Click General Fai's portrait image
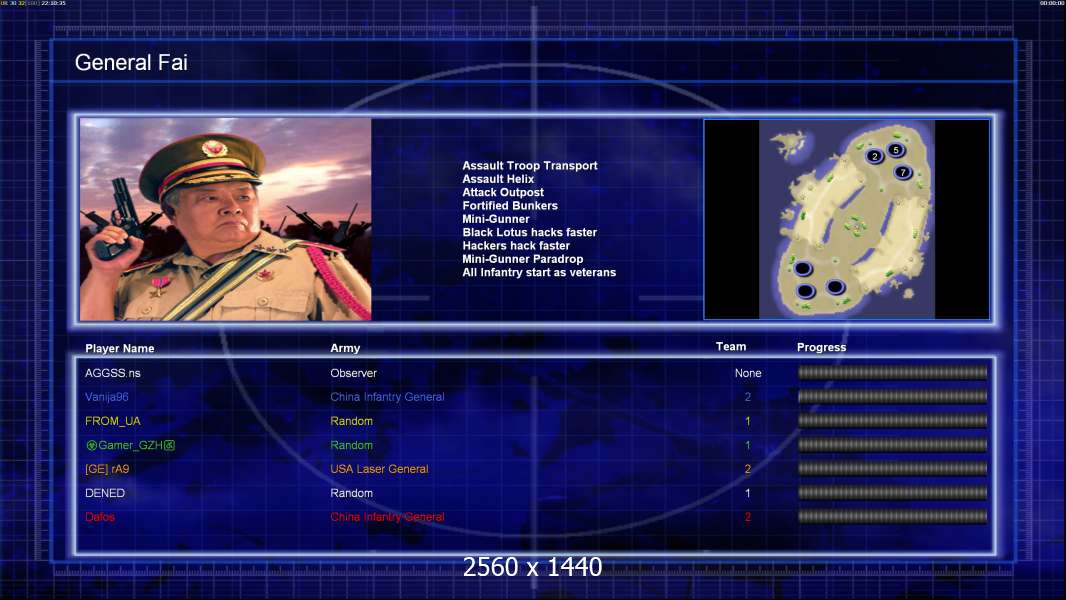Screen dimensions: 1066x600 pos(225,219)
